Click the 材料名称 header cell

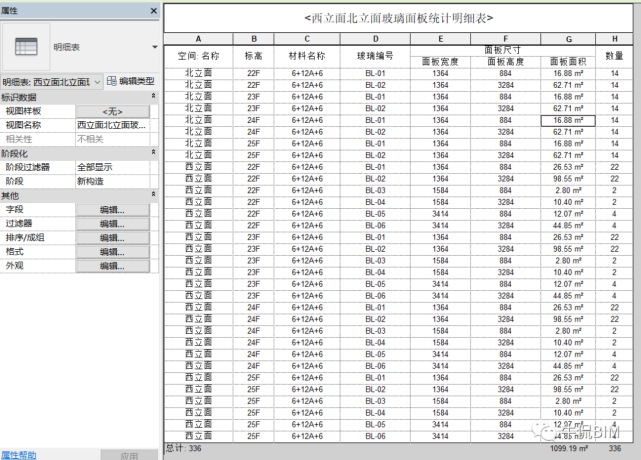307,56
